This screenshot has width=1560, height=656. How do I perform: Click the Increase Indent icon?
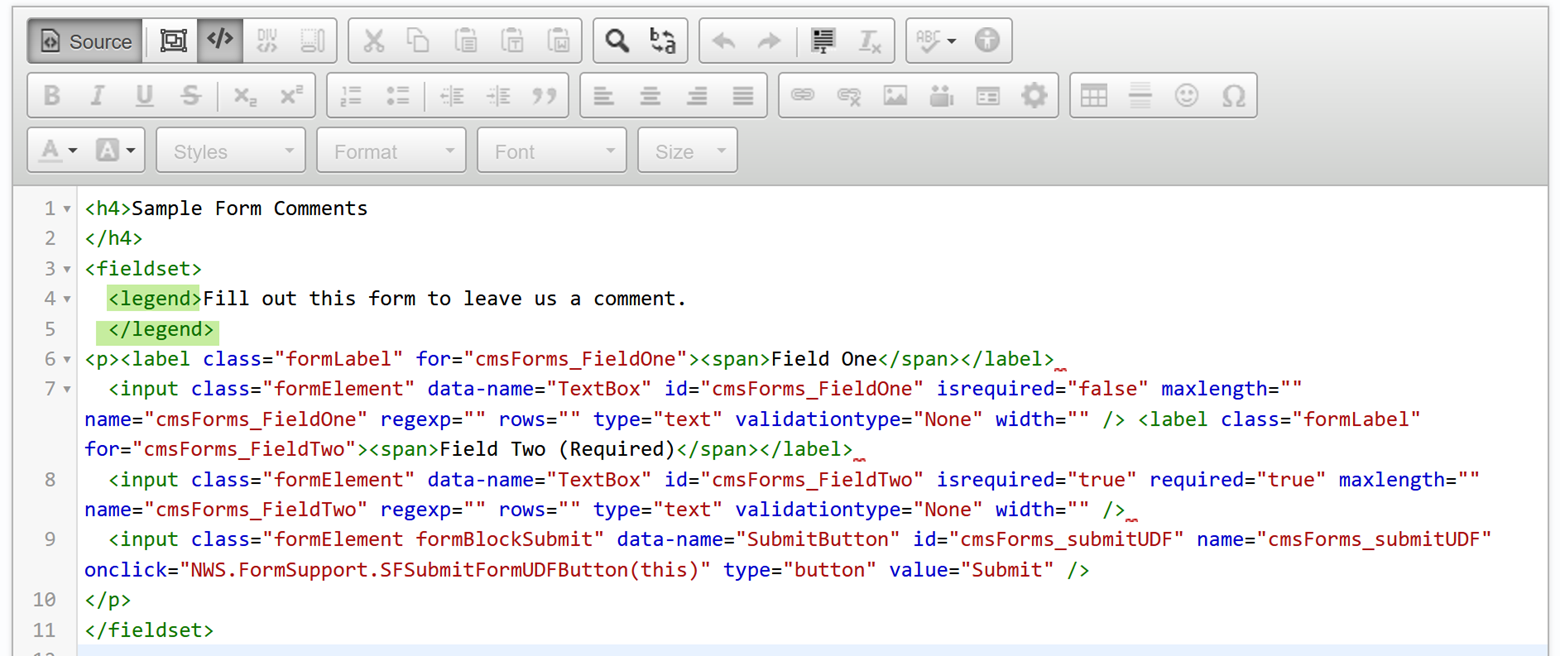pyautogui.click(x=498, y=96)
